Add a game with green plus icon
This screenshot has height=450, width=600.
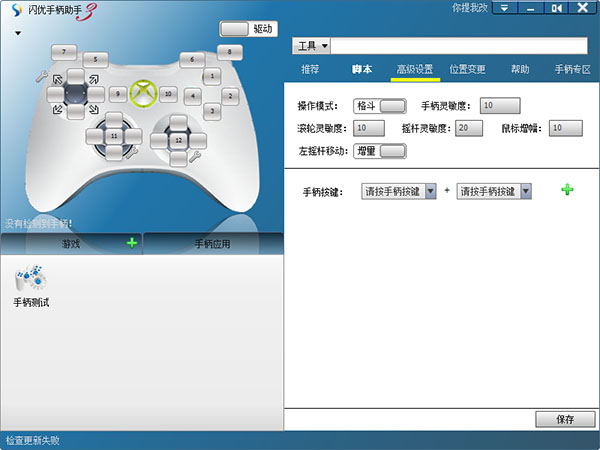pos(132,243)
